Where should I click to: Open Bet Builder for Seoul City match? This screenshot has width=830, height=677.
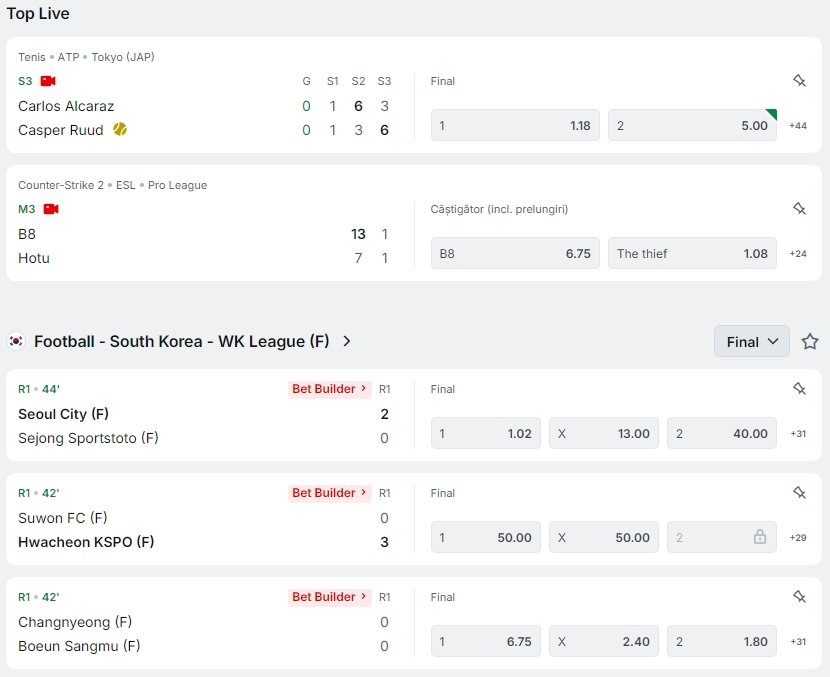[x=329, y=389]
